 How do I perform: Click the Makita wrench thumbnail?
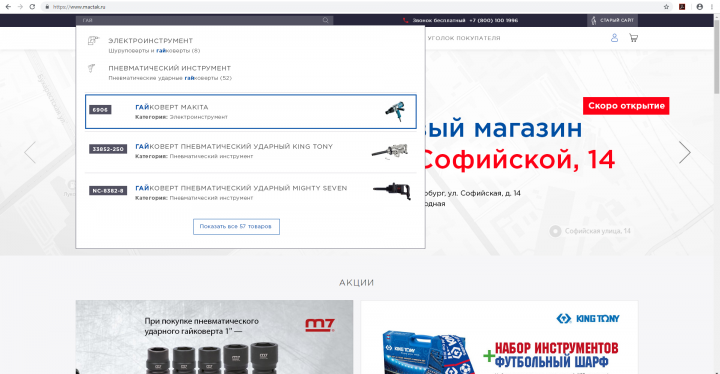pos(394,111)
